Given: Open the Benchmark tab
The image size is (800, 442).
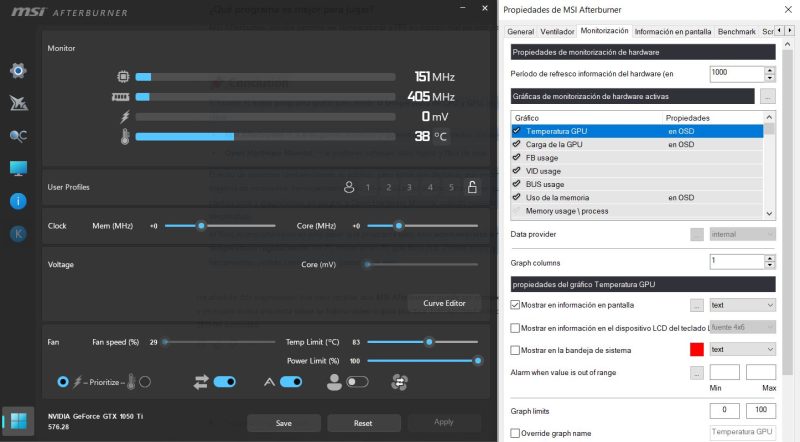Looking at the screenshot, I should 737,32.
